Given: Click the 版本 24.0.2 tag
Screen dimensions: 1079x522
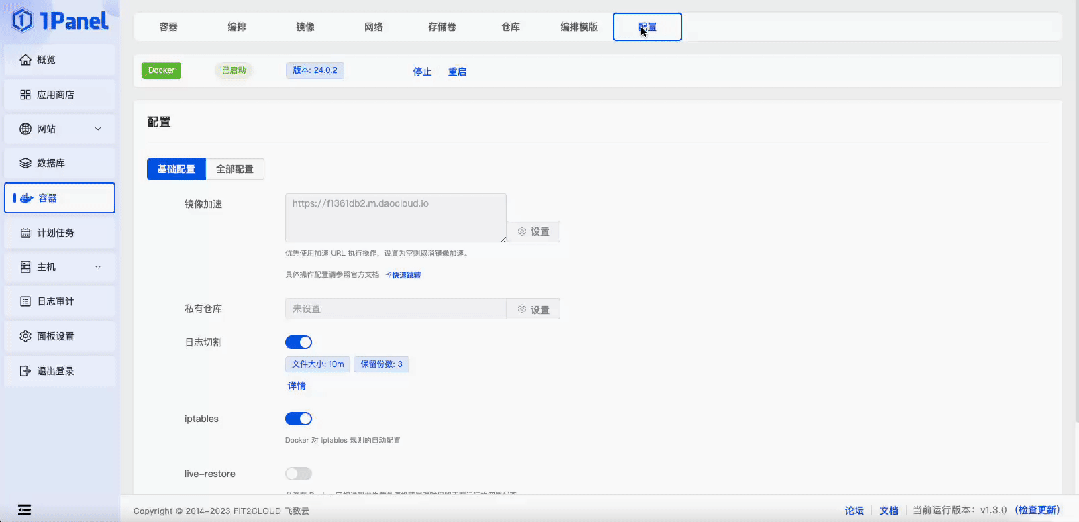Looking at the screenshot, I should point(315,70).
